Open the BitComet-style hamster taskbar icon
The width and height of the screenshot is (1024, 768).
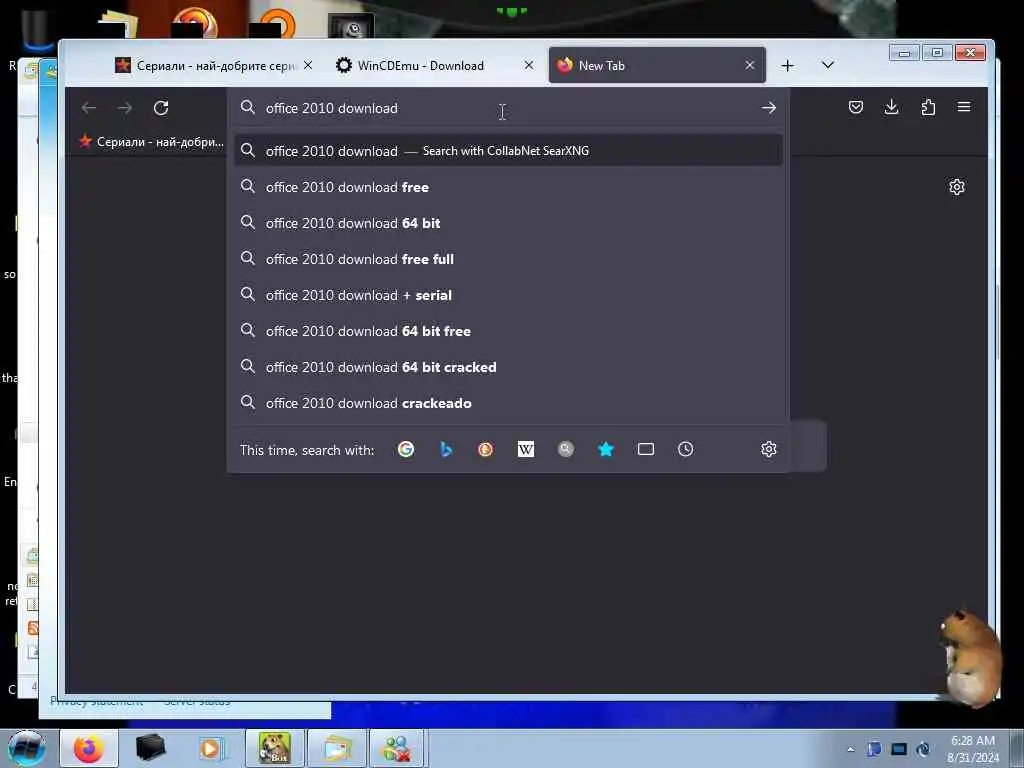pyautogui.click(x=274, y=748)
